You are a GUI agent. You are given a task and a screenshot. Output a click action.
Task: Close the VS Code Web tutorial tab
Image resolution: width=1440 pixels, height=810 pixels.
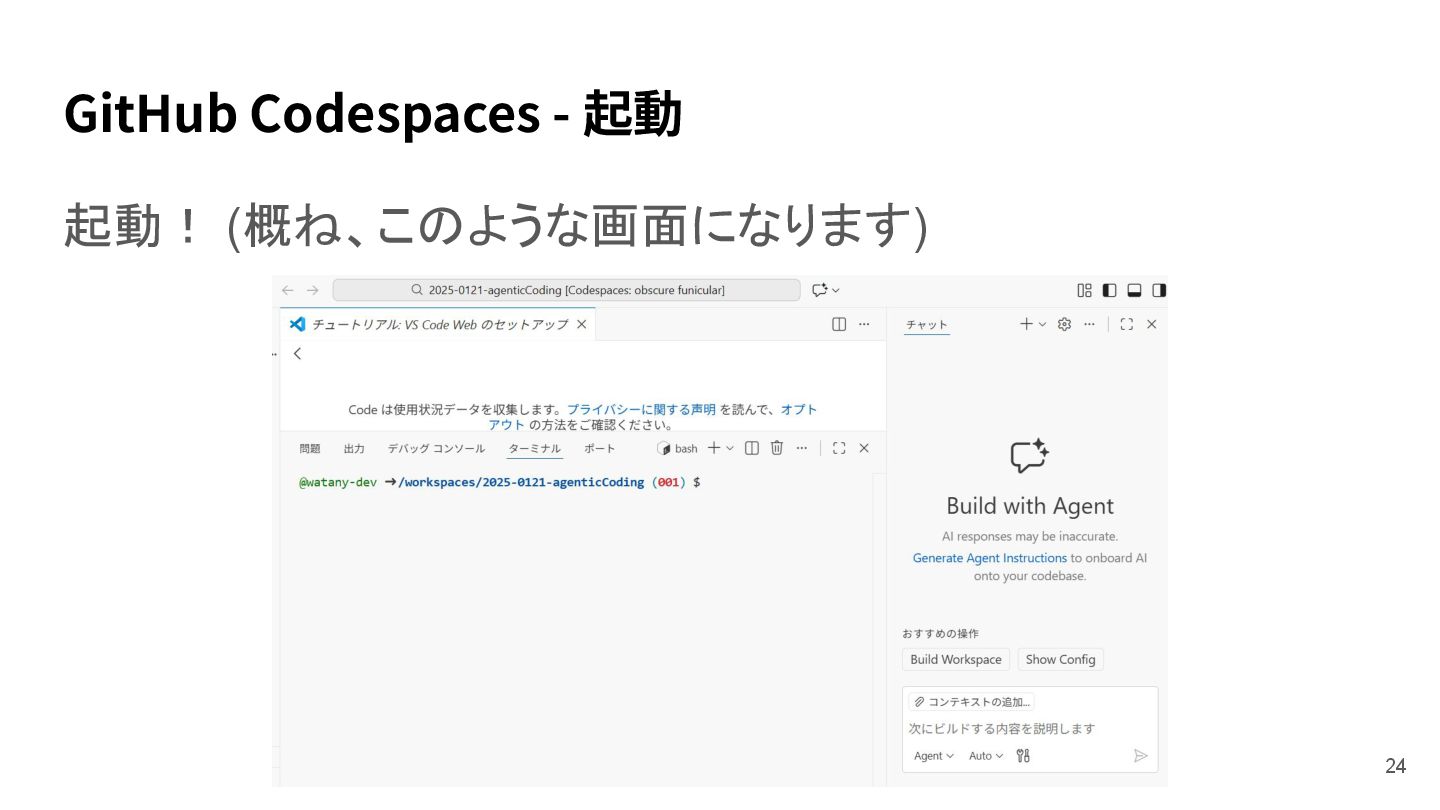[x=581, y=324]
